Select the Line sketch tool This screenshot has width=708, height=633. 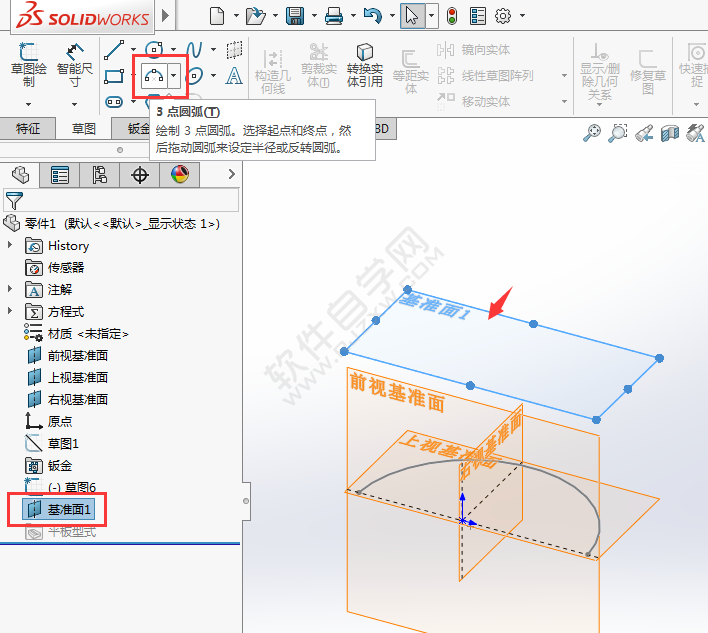tap(114, 50)
